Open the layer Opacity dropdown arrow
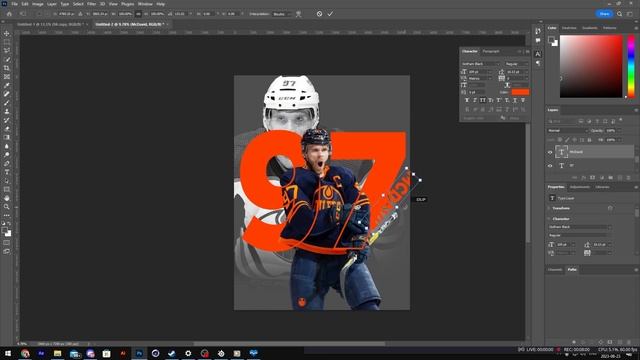This screenshot has height=360, width=640. tap(619, 131)
